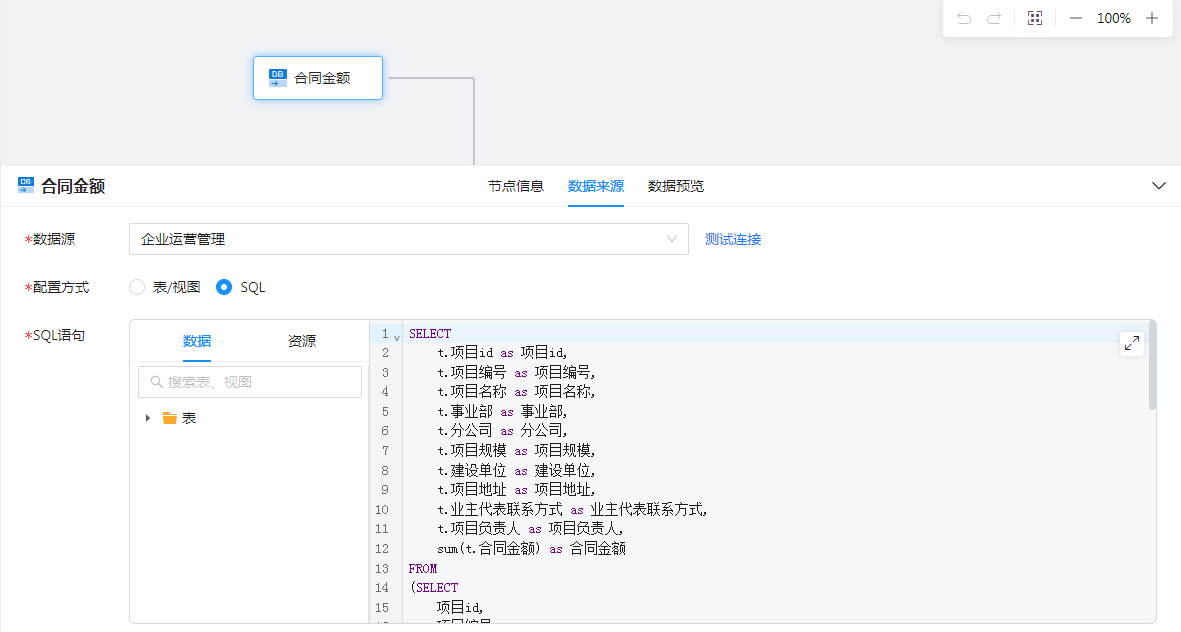This screenshot has height=632, width=1181.
Task: Switch to the 节点信息 tab
Action: click(x=516, y=186)
